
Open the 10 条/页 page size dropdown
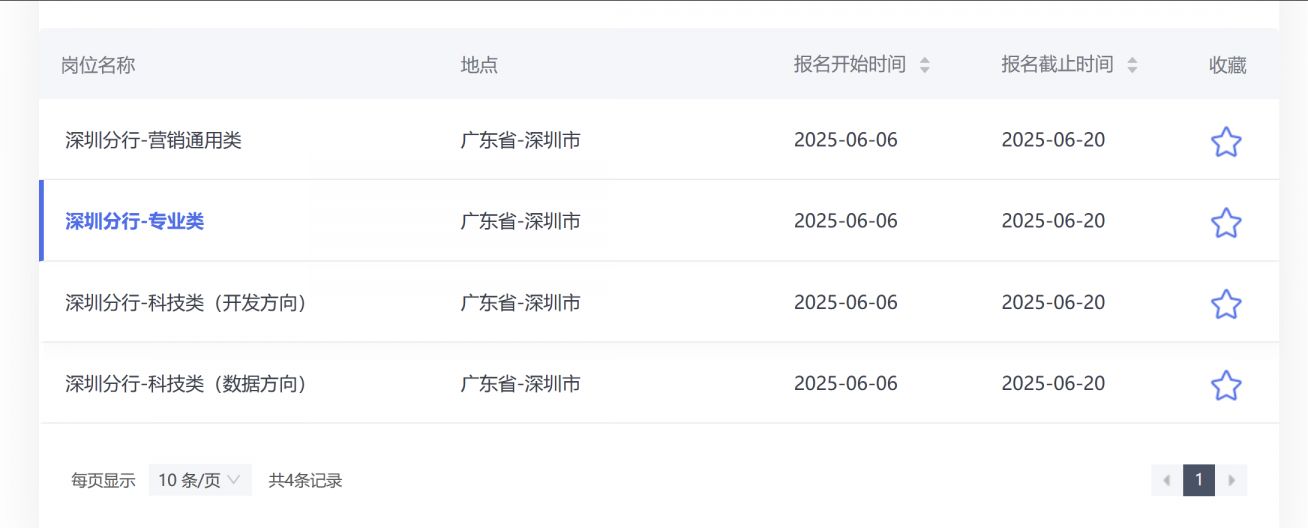[200, 480]
